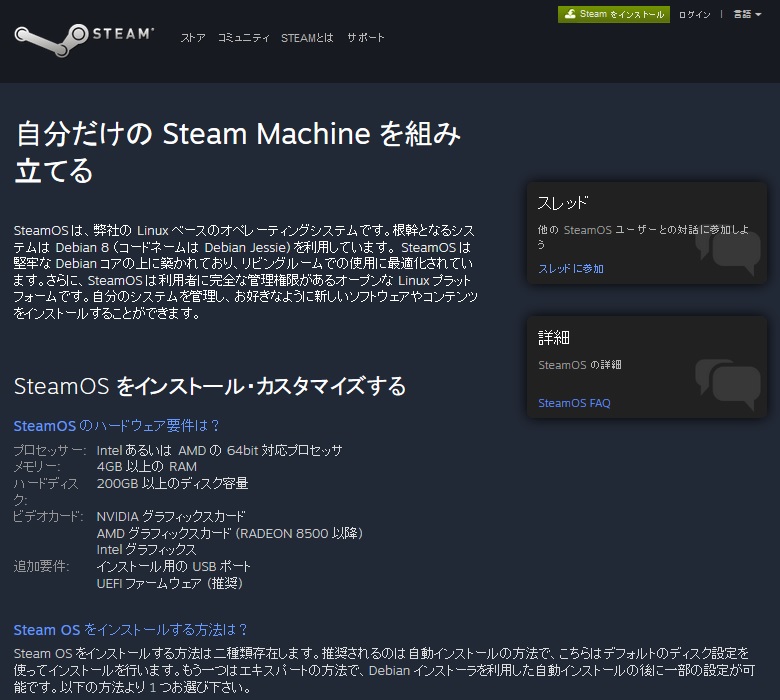Open the 言語 language dropdown

point(747,14)
